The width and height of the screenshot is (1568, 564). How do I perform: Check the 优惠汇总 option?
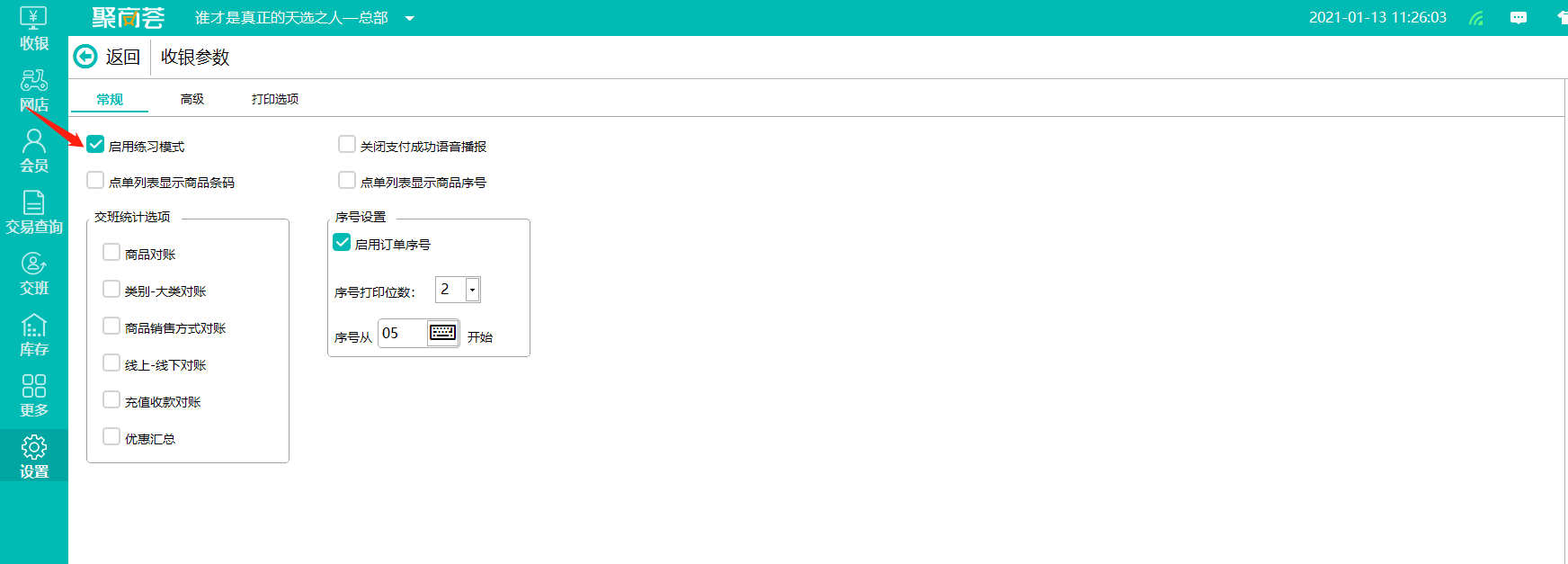[111, 436]
